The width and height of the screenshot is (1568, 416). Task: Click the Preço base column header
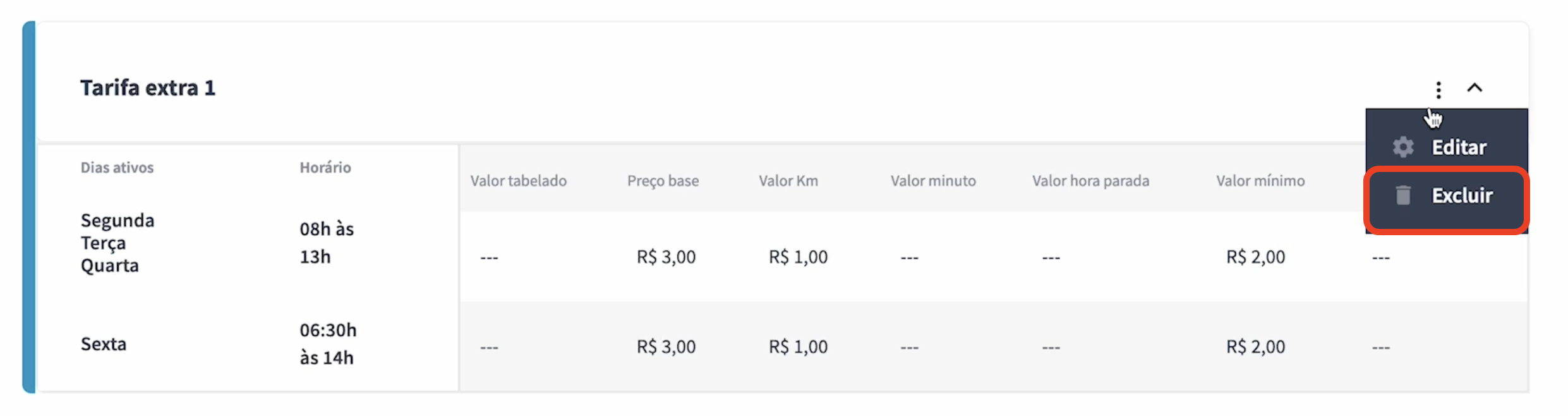coord(663,181)
